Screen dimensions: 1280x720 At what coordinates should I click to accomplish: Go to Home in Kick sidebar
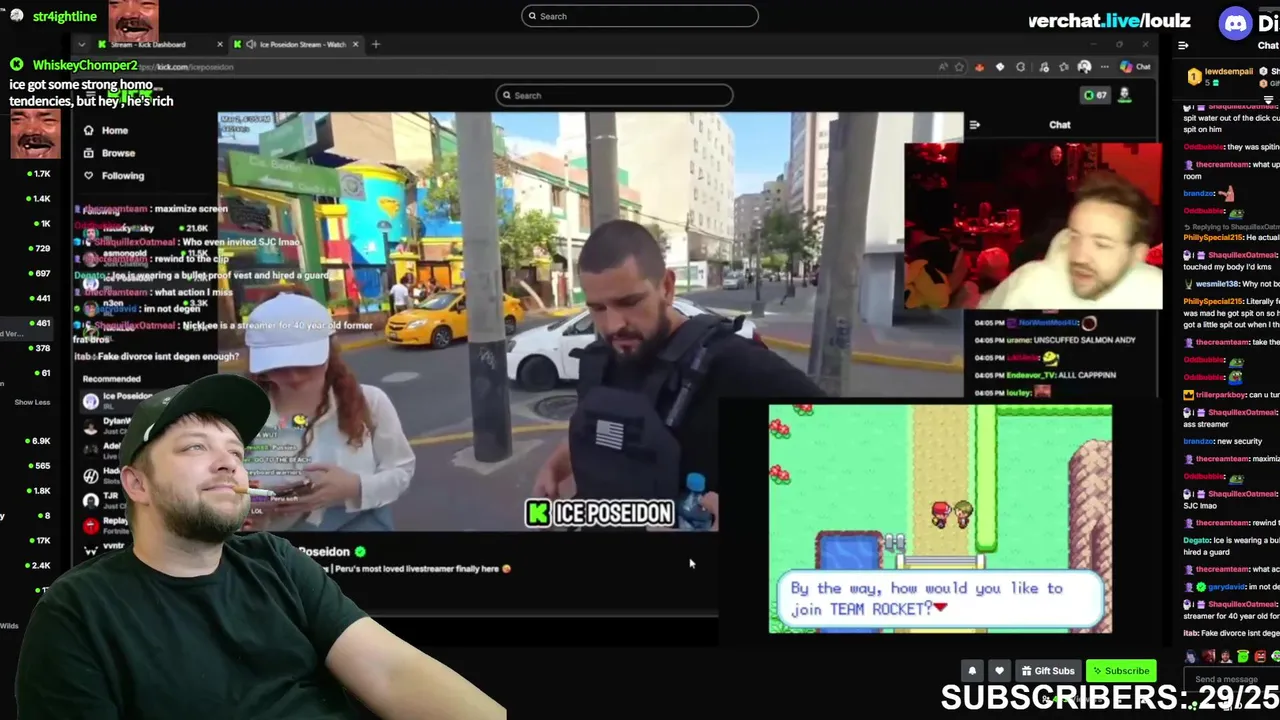(115, 130)
